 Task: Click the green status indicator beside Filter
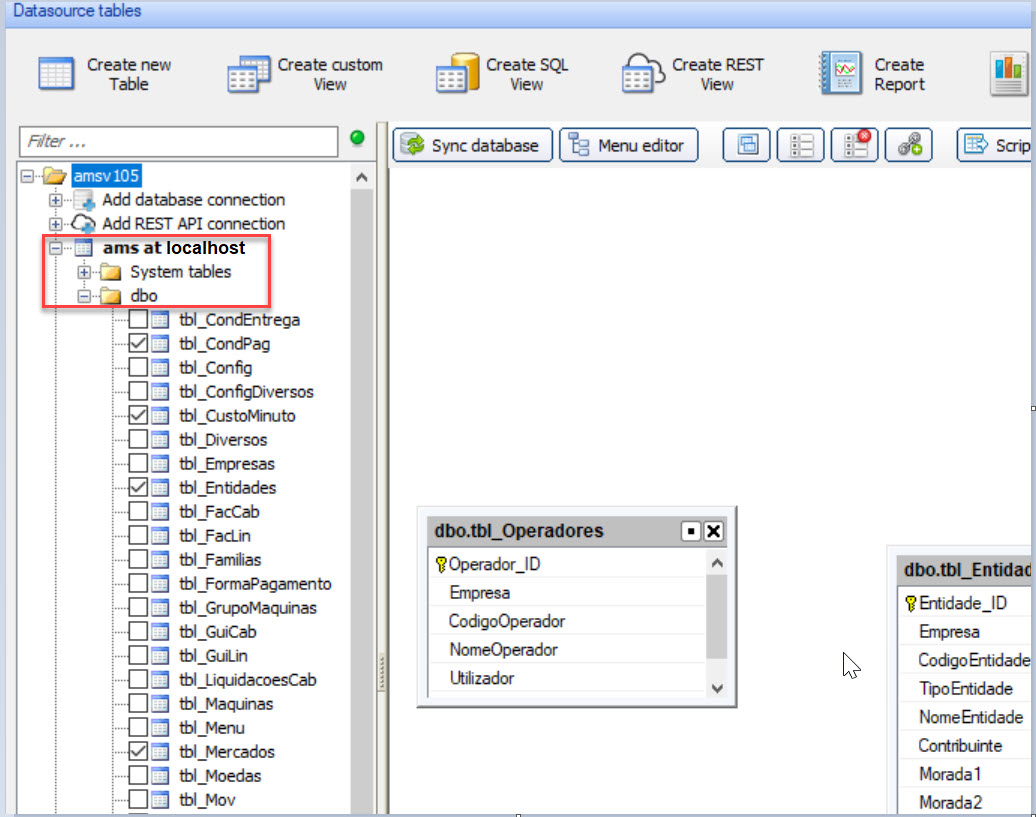pyautogui.click(x=357, y=138)
